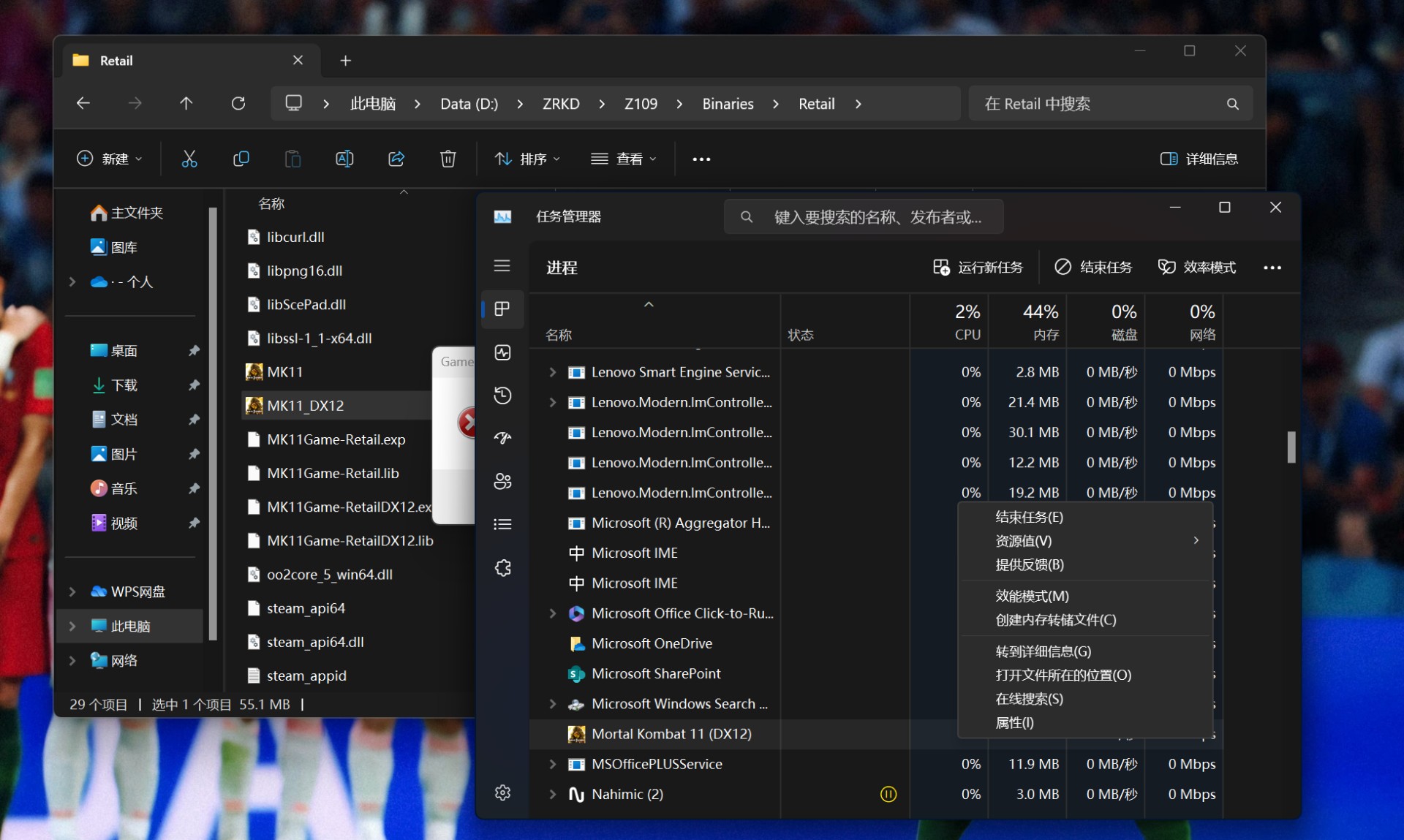Sort processes by the CPU column header
Viewport: 1404px width, 840px height.
click(x=949, y=322)
